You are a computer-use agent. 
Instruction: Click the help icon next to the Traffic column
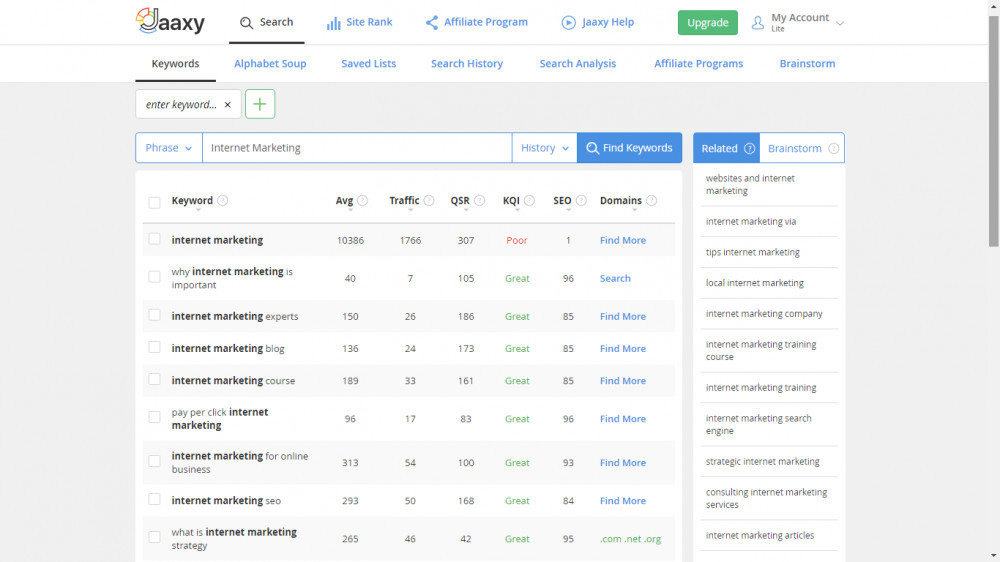click(x=429, y=200)
